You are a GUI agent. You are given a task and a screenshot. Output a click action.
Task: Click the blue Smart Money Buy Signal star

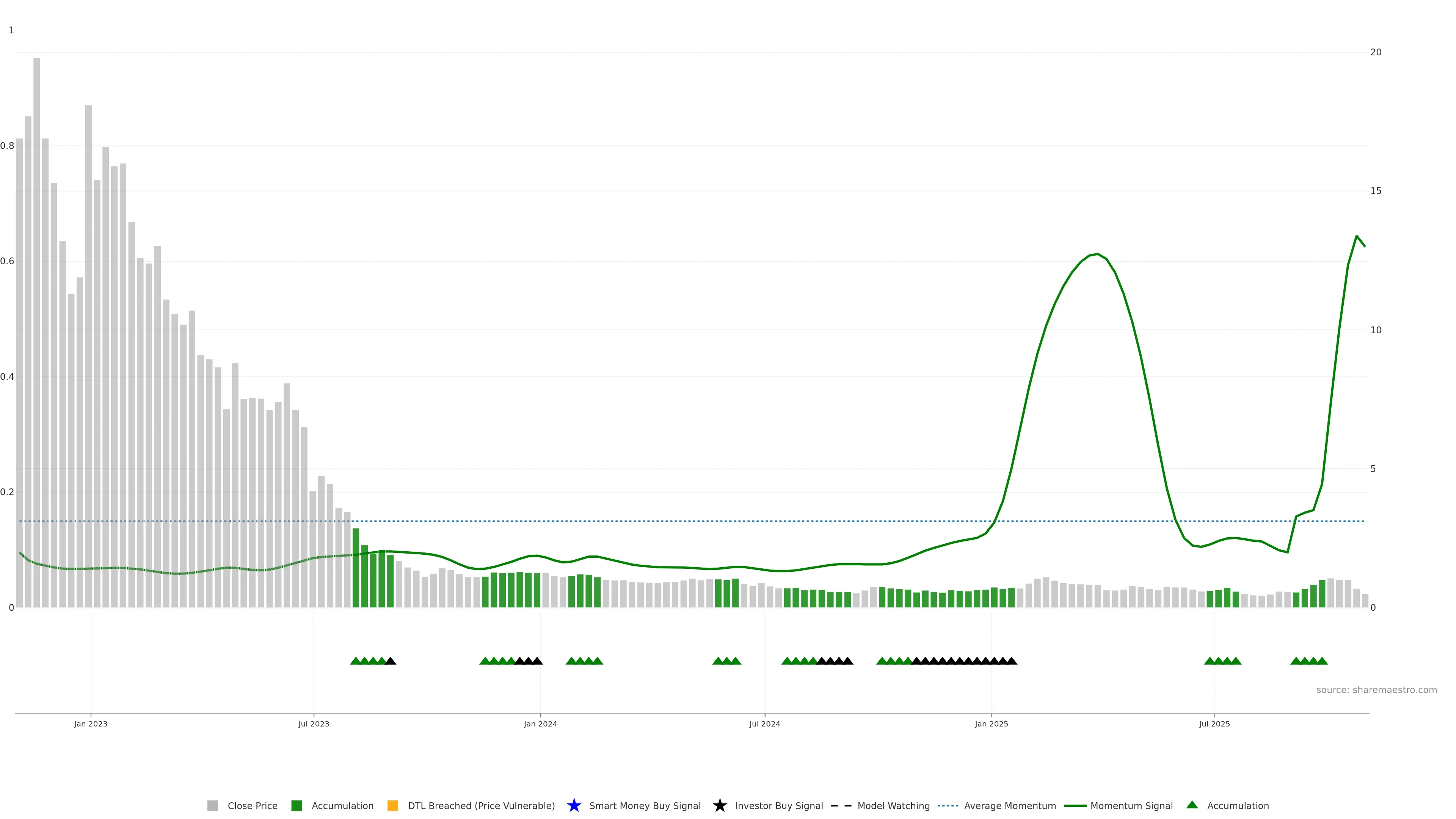pyautogui.click(x=574, y=806)
